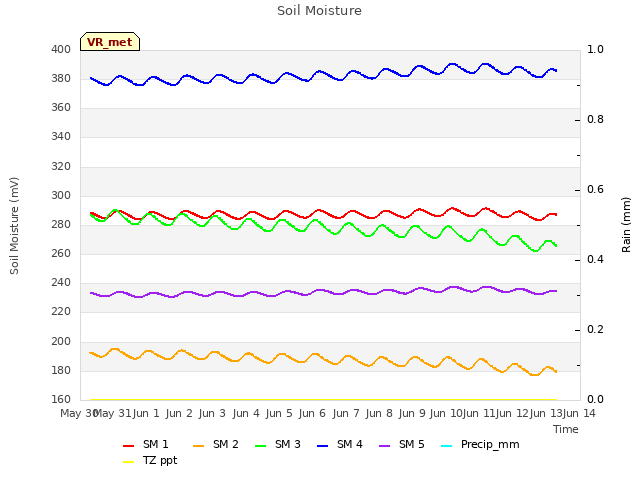The height and width of the screenshot is (480, 640).
Task: Click the 280 left-axis tick label
Action: [x=61, y=224]
